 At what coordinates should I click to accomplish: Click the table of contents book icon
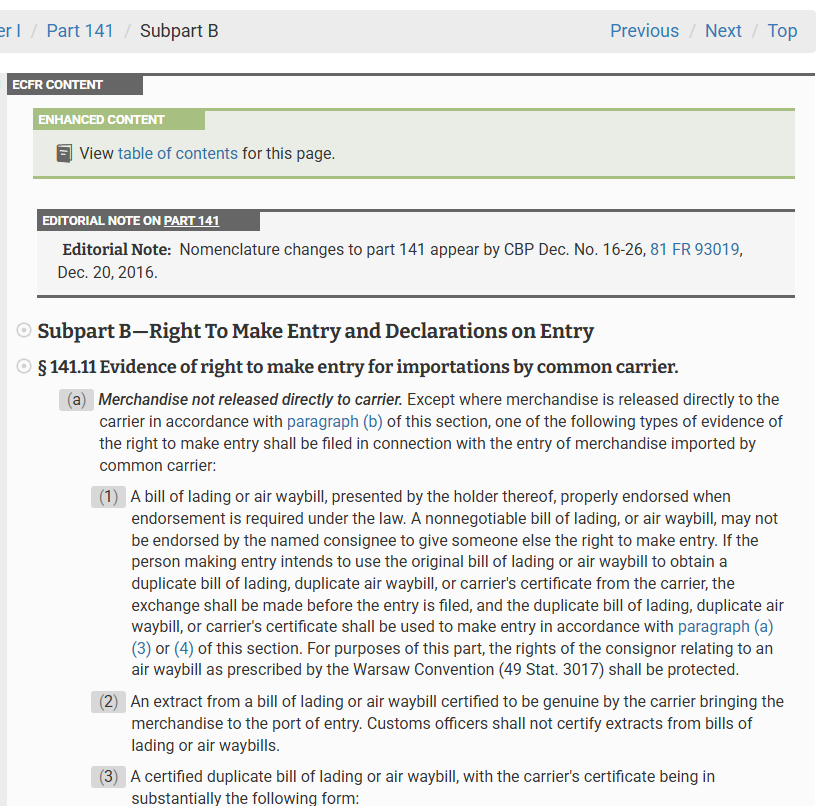point(64,154)
